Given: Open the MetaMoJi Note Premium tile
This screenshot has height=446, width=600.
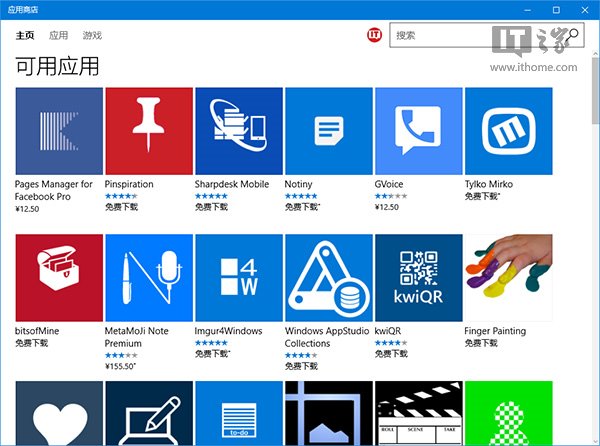Looking at the screenshot, I should tap(149, 278).
